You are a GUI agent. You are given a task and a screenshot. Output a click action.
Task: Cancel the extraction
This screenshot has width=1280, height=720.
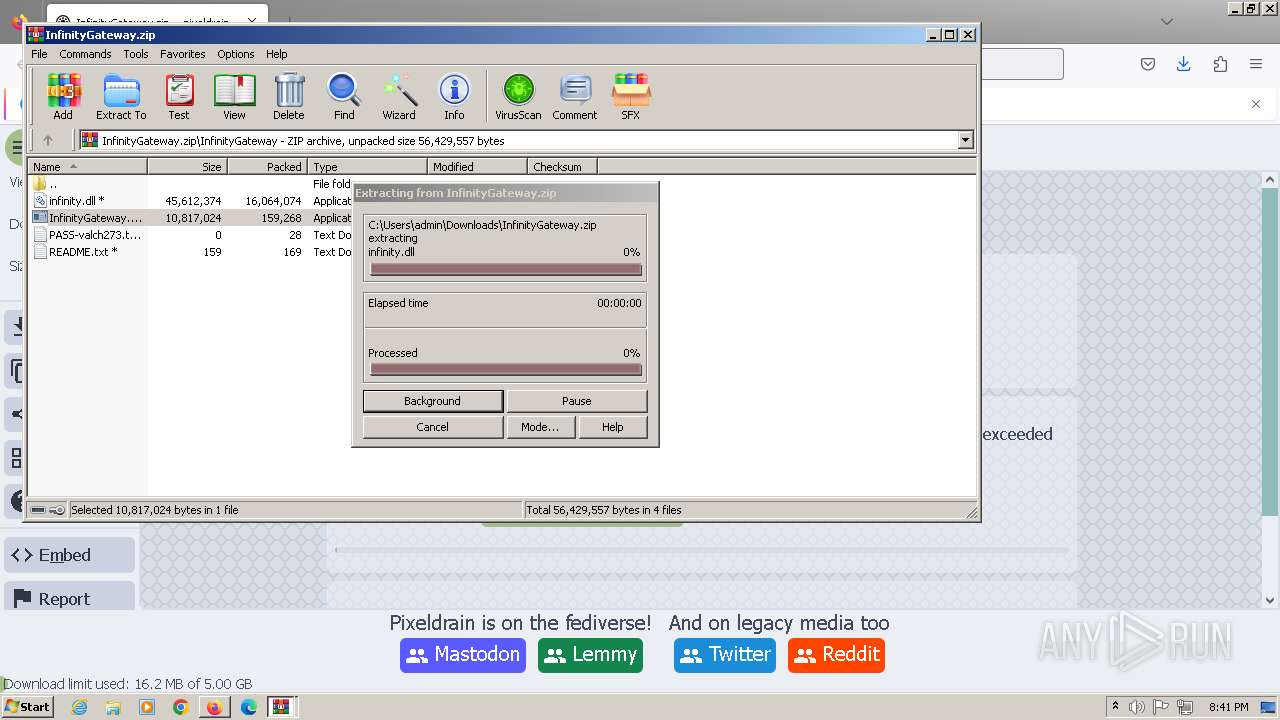tap(433, 427)
